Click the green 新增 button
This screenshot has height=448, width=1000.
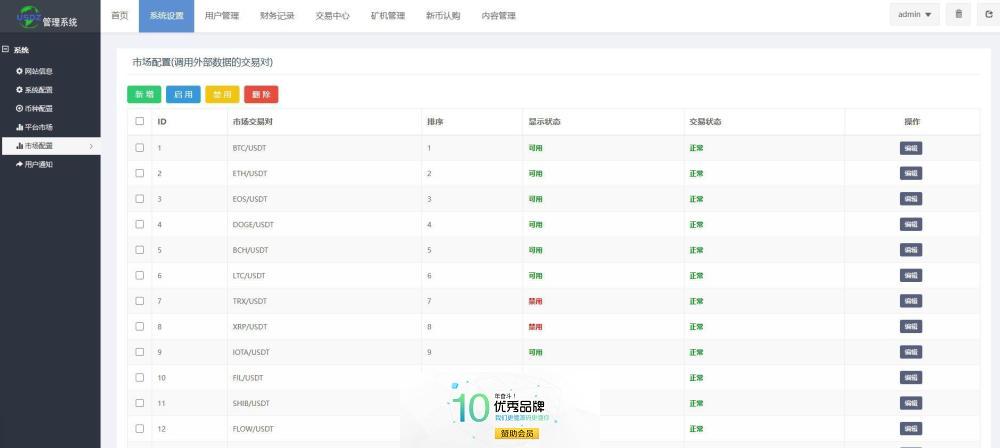coord(144,94)
